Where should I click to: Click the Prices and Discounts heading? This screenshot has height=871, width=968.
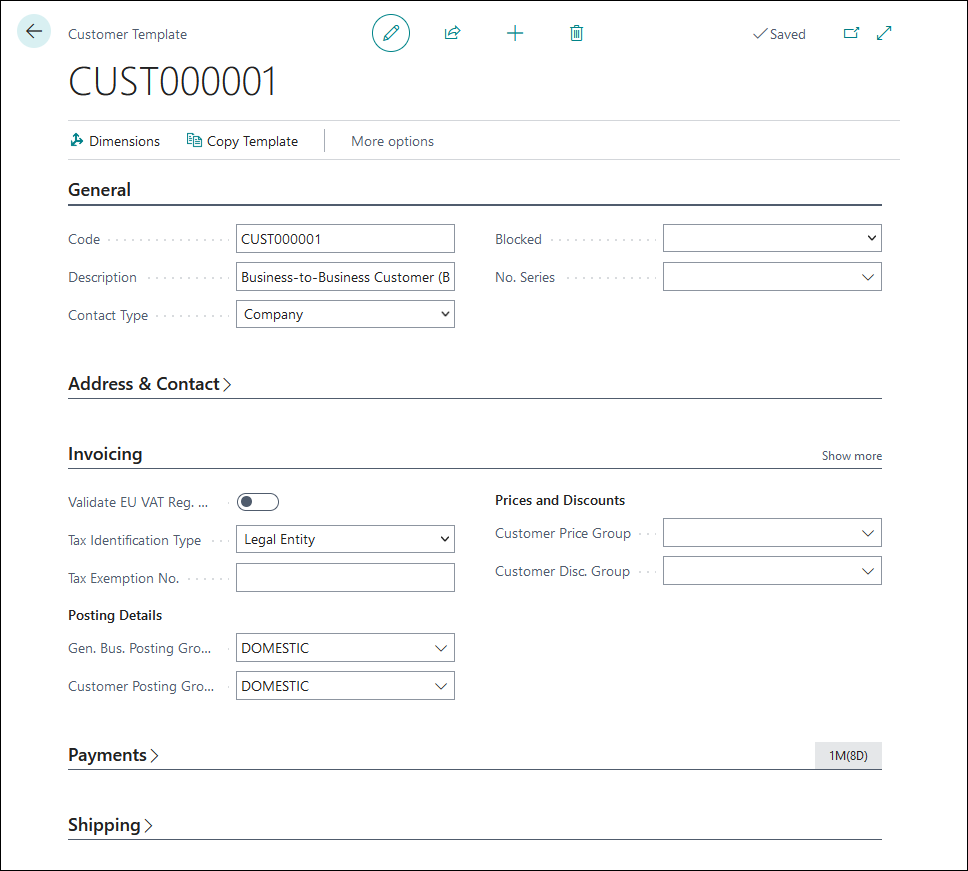click(560, 500)
